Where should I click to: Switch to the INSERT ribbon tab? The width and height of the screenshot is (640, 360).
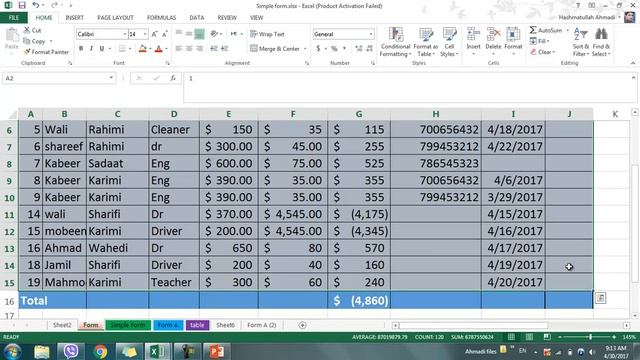coord(74,18)
